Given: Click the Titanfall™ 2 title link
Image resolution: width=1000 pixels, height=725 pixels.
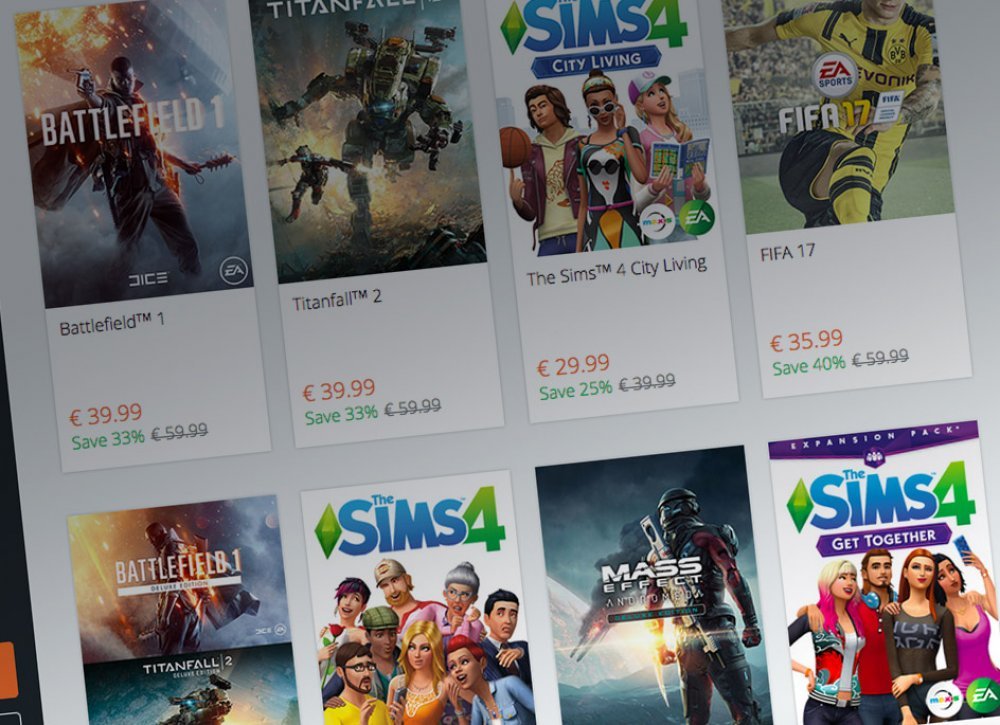Looking at the screenshot, I should pos(337,300).
